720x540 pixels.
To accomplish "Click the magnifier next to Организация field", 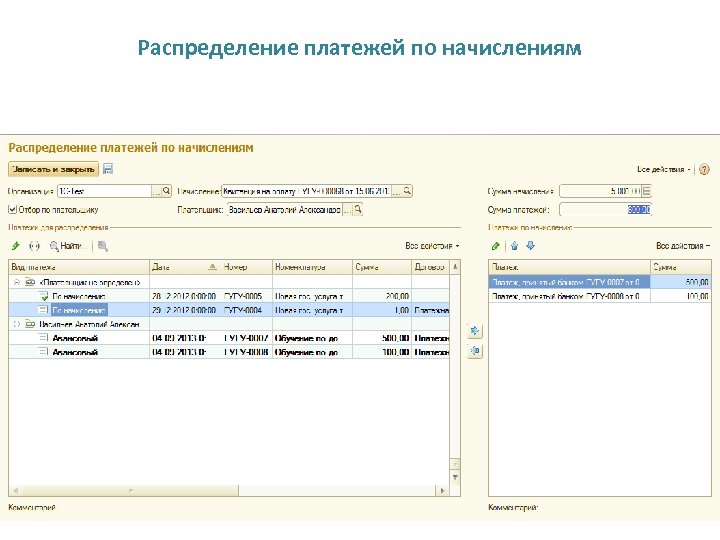I will [167, 191].
